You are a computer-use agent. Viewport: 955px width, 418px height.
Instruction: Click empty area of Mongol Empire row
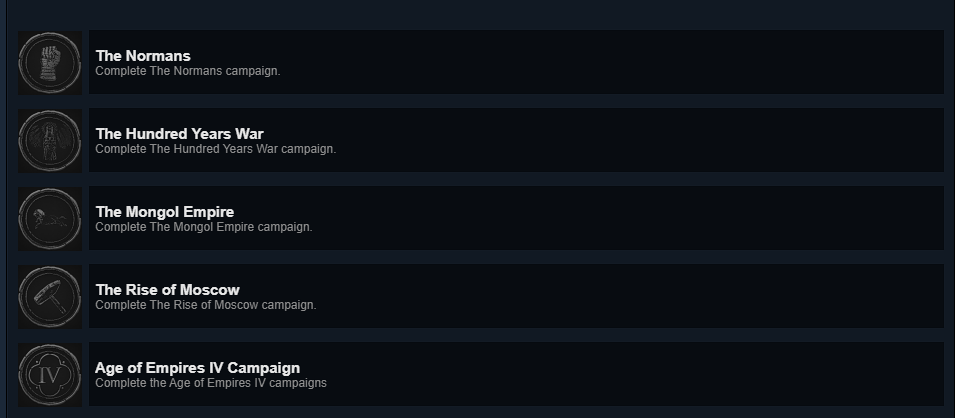[609, 218]
